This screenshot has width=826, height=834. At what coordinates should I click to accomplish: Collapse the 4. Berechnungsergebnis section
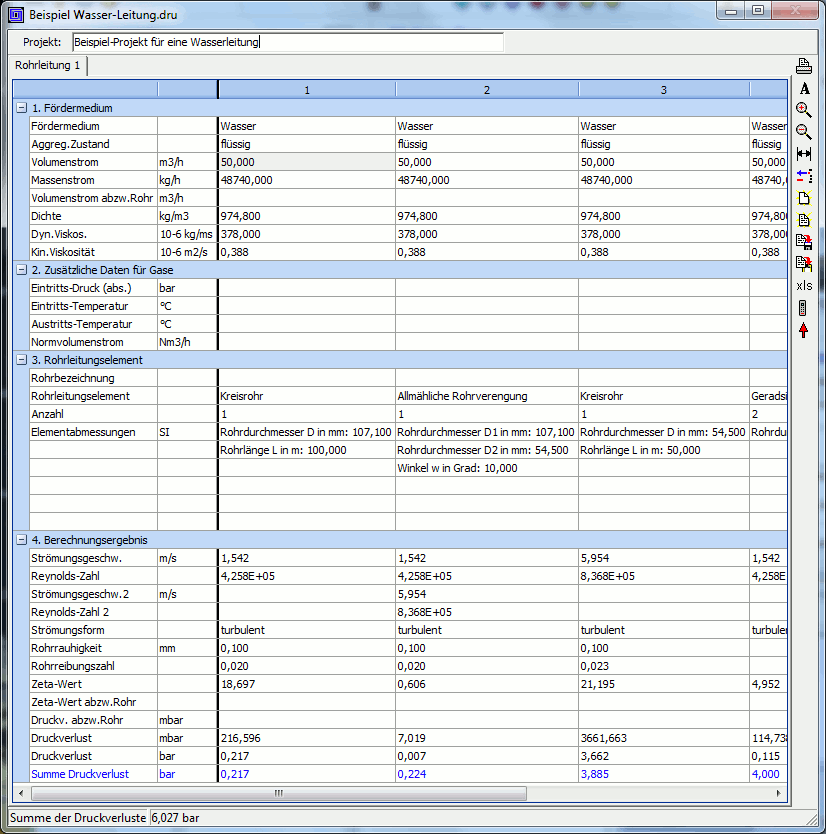click(21, 540)
